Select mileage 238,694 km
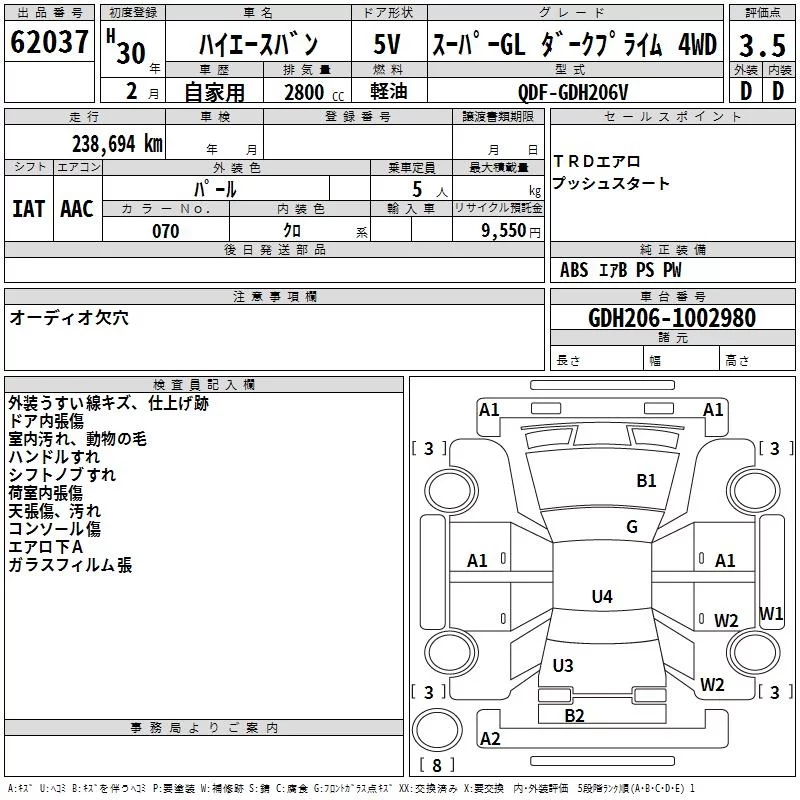Image resolution: width=800 pixels, height=800 pixels. [117, 144]
